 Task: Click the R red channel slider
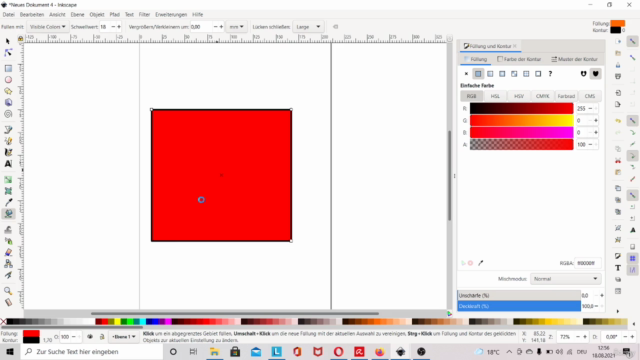point(521,109)
